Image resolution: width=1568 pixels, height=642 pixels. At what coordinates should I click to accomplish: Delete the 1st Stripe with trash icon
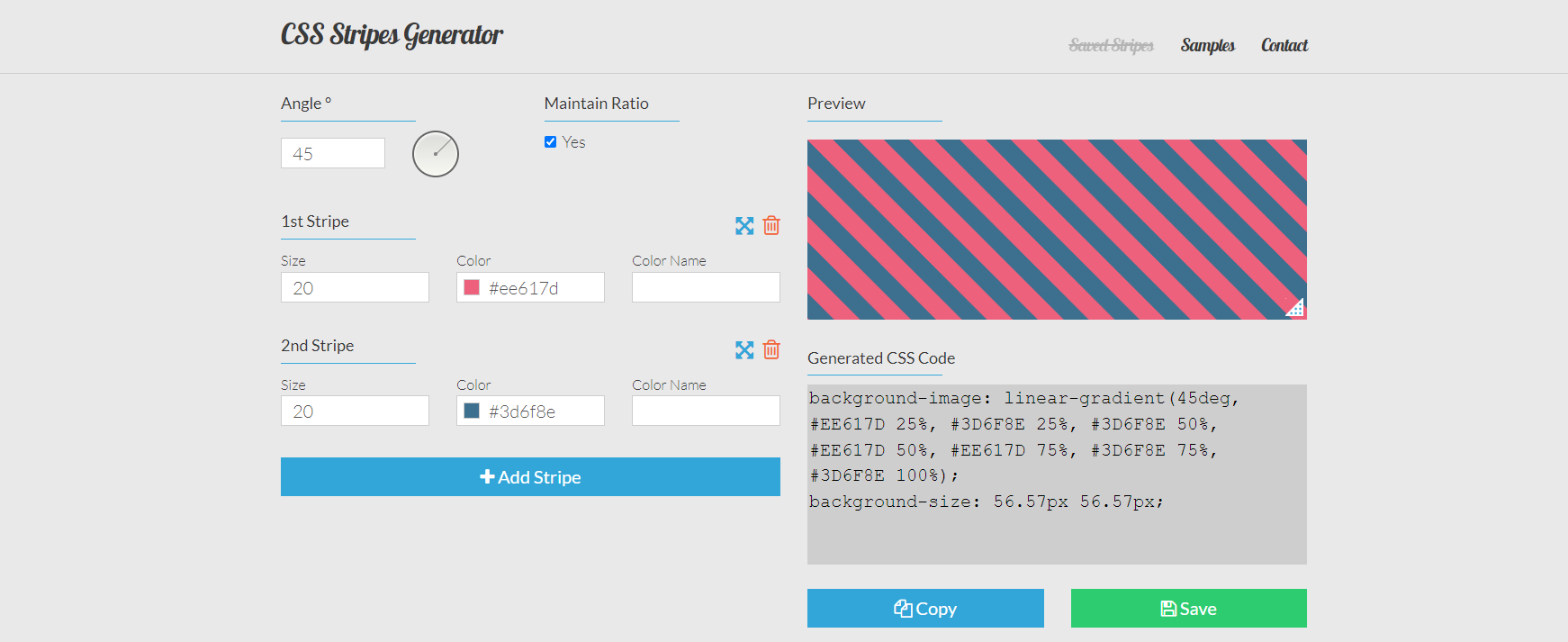(x=771, y=225)
